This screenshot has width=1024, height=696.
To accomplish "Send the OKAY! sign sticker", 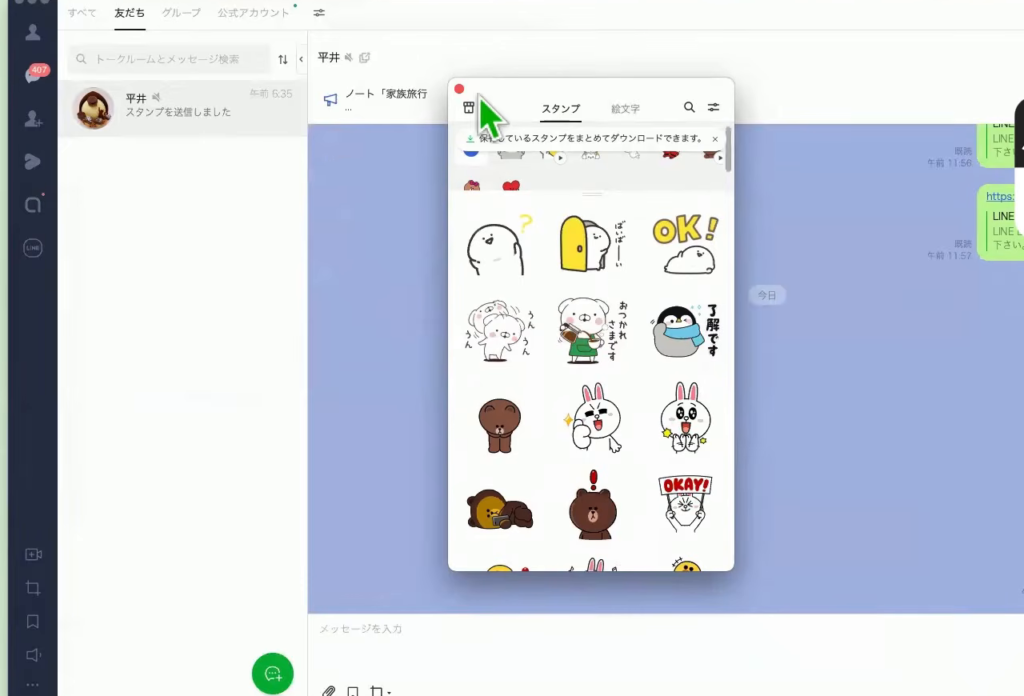I will (x=684, y=503).
